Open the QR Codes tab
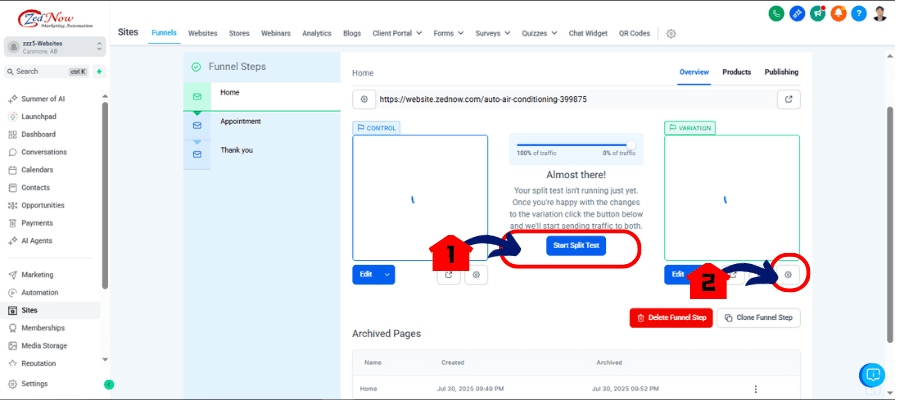Viewport: 900px width, 400px height. tap(634, 33)
